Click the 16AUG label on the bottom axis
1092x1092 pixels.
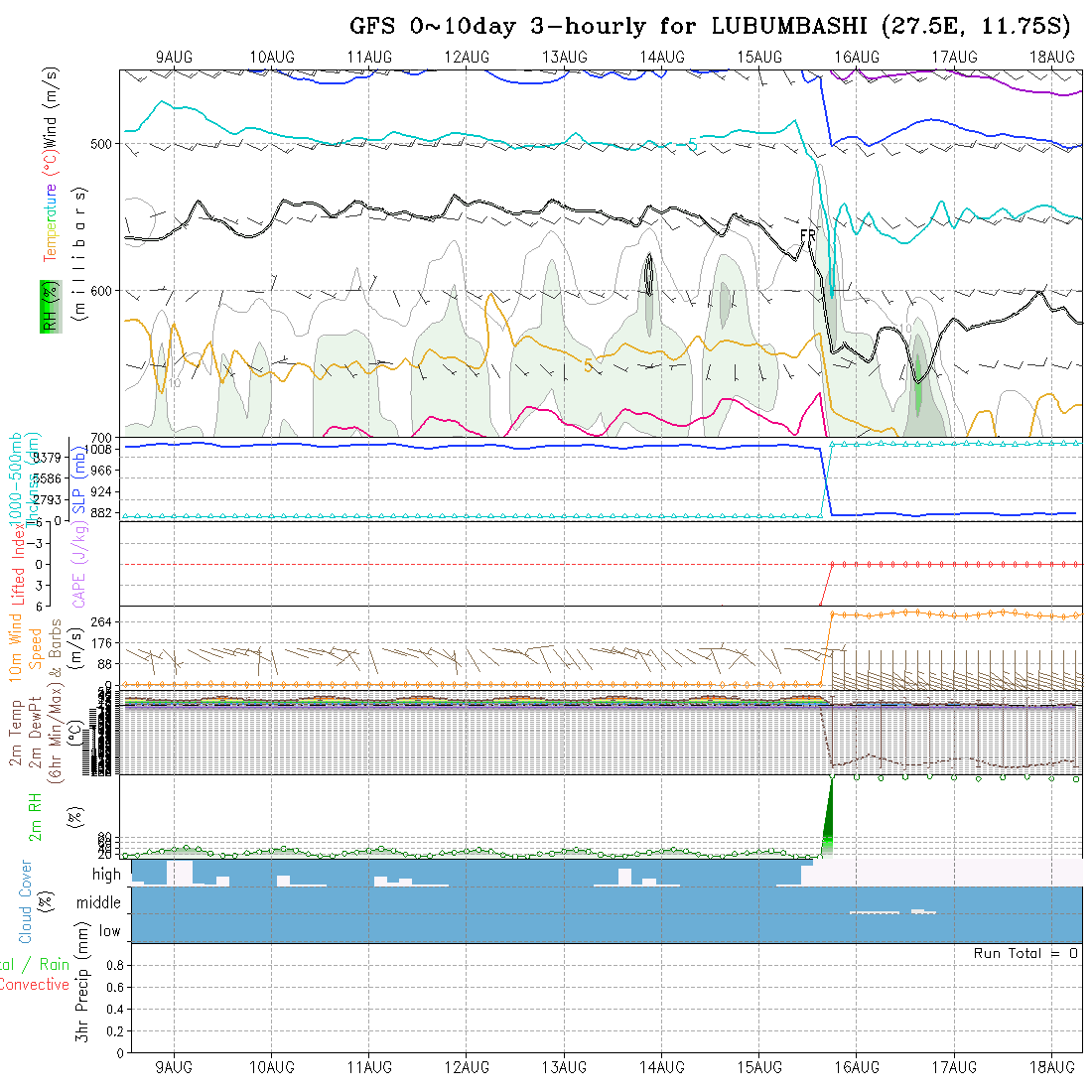(857, 1067)
